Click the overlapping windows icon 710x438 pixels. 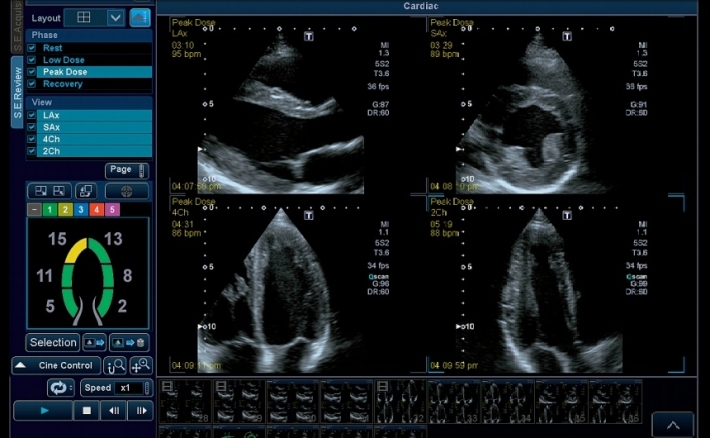click(x=86, y=190)
